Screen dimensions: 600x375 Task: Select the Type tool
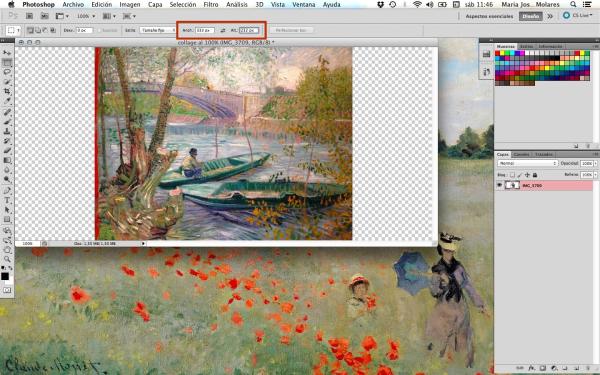pyautogui.click(x=7, y=200)
